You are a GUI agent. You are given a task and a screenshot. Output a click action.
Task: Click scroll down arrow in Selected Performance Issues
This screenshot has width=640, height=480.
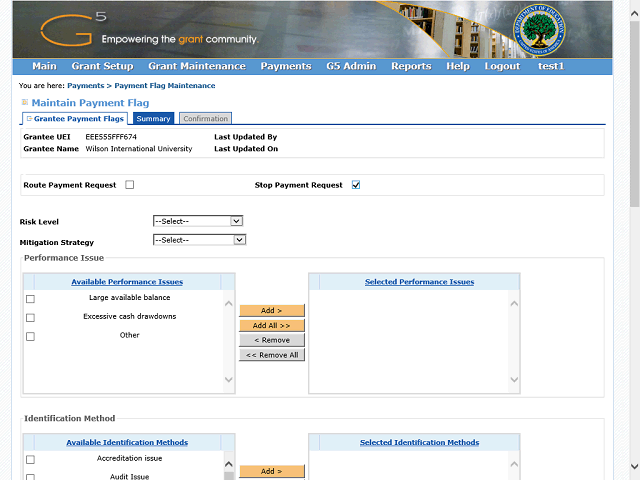[x=514, y=380]
